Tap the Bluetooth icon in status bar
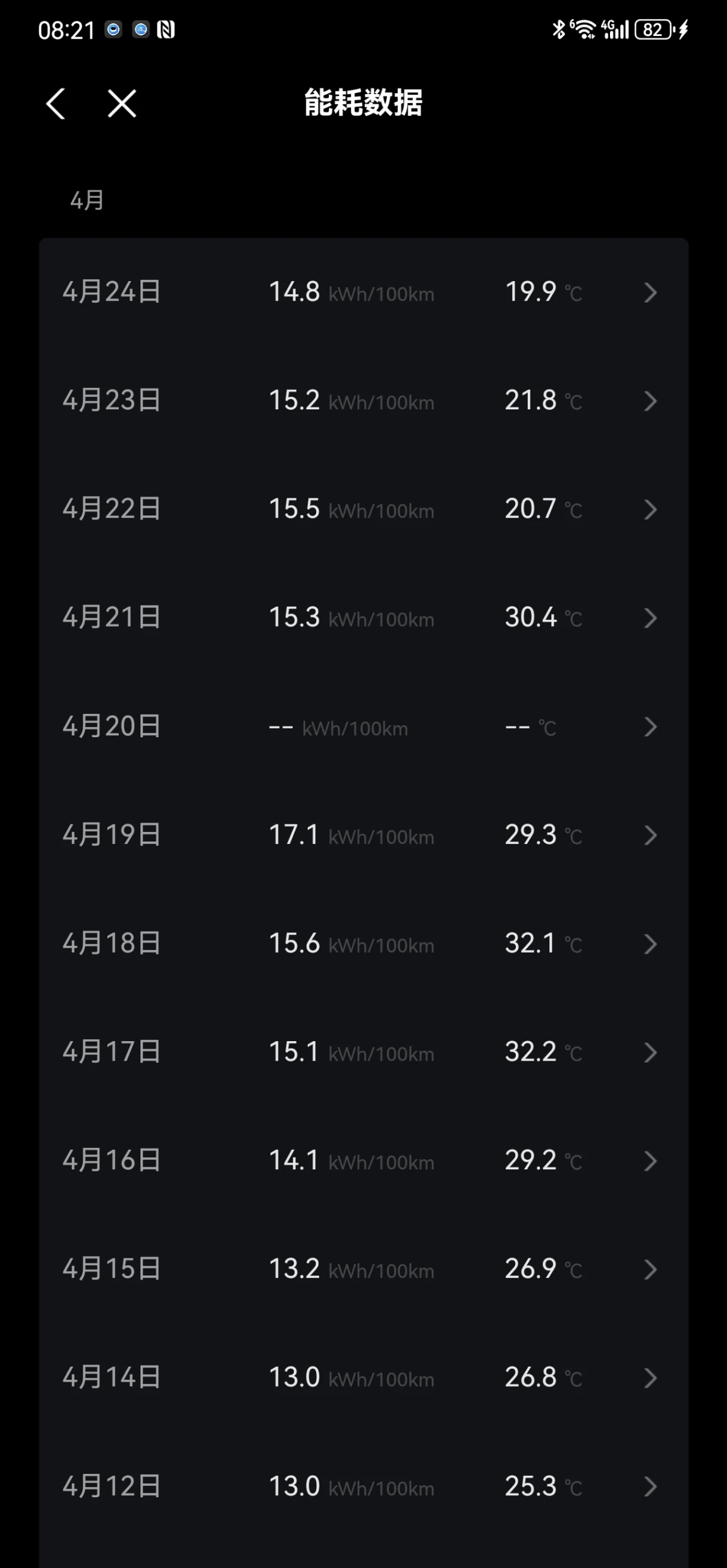 coord(558,29)
